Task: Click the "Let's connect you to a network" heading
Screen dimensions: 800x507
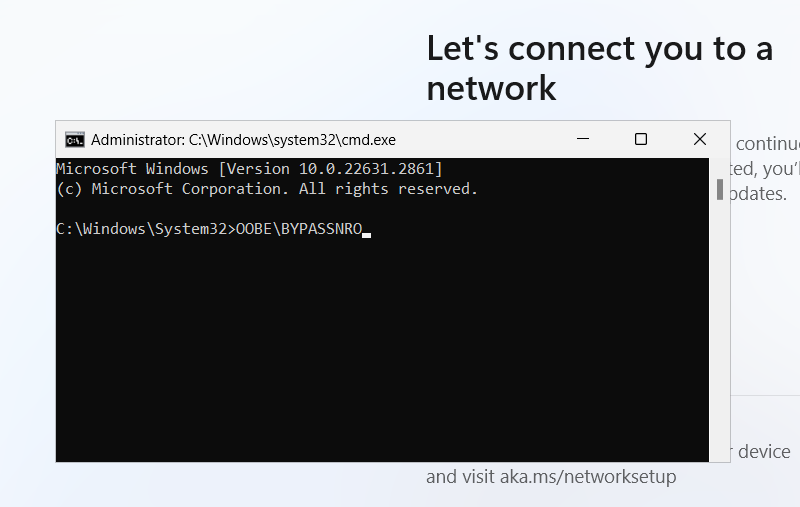Action: tap(600, 67)
